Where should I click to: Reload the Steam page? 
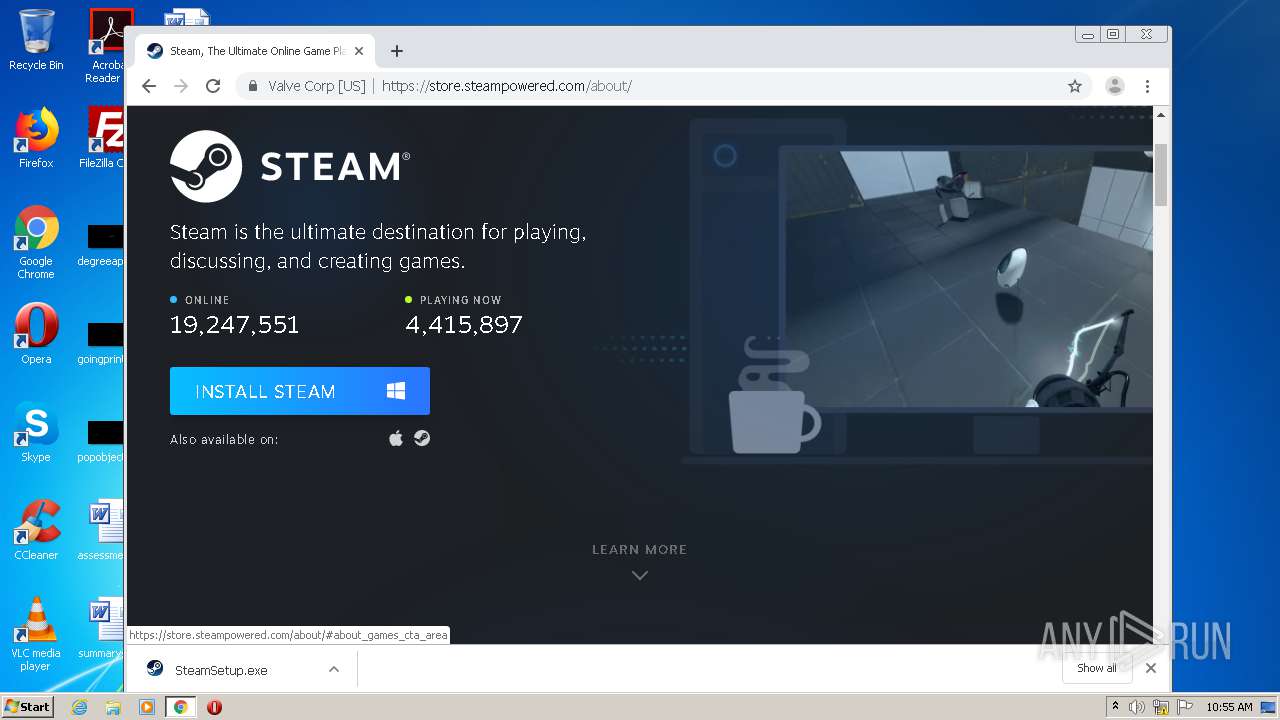[x=213, y=86]
